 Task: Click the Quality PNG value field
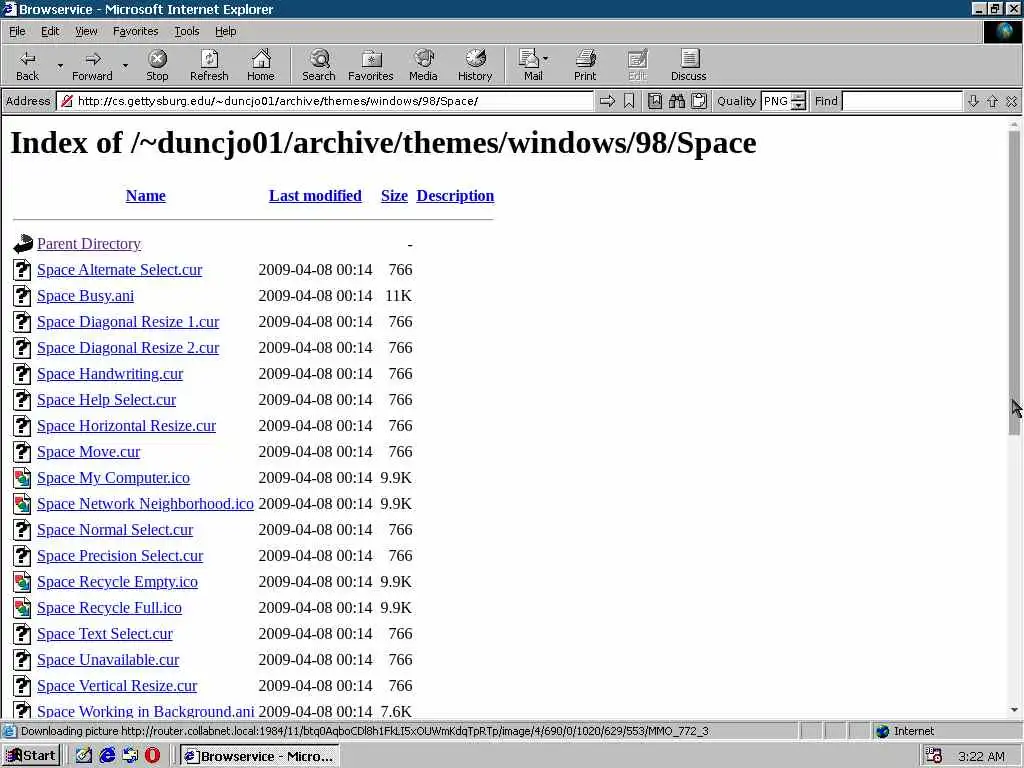(x=776, y=101)
